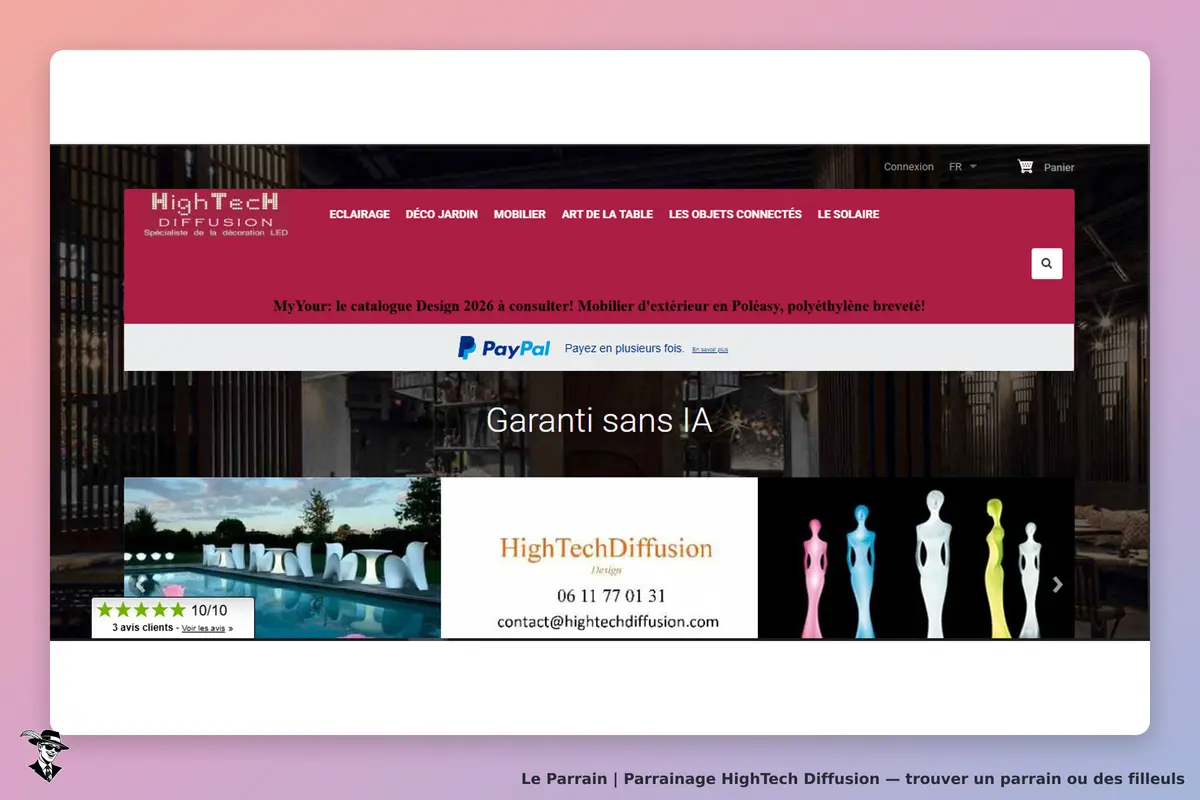Open the ART DE LA TABLE menu
1200x800 pixels.
(607, 214)
